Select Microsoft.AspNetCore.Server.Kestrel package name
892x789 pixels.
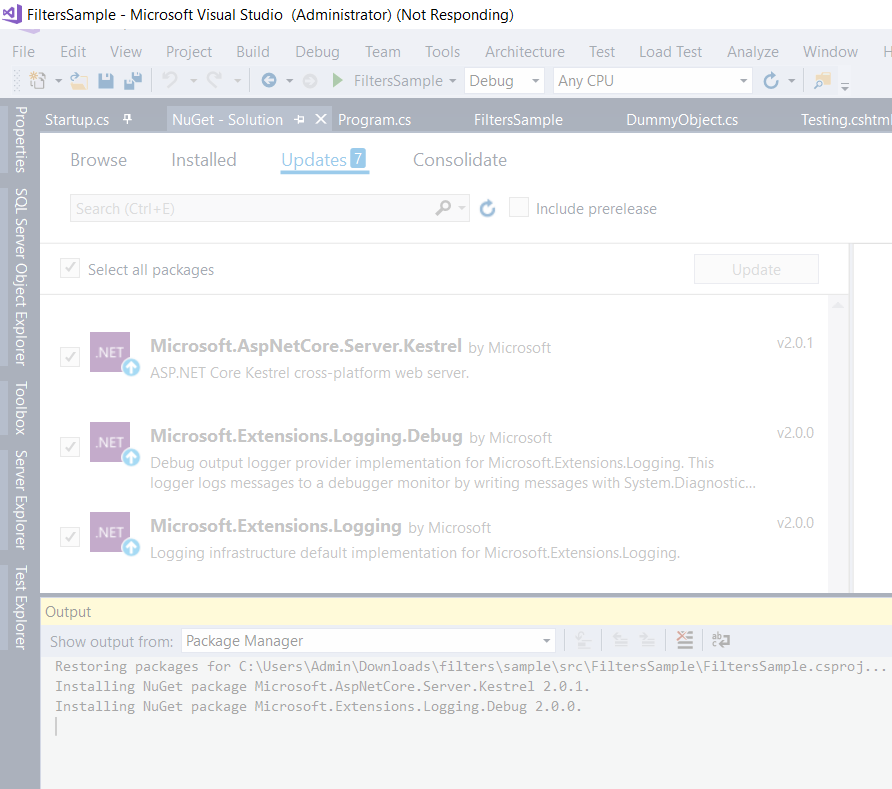pyautogui.click(x=305, y=346)
